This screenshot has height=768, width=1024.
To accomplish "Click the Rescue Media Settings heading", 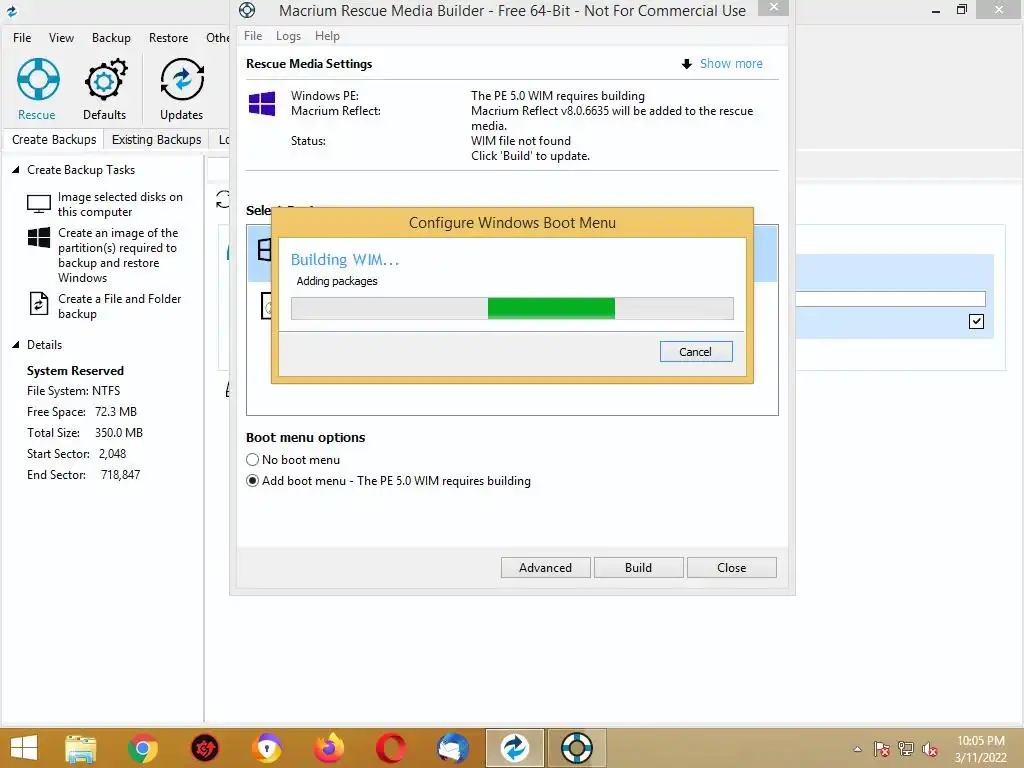I will click(309, 63).
